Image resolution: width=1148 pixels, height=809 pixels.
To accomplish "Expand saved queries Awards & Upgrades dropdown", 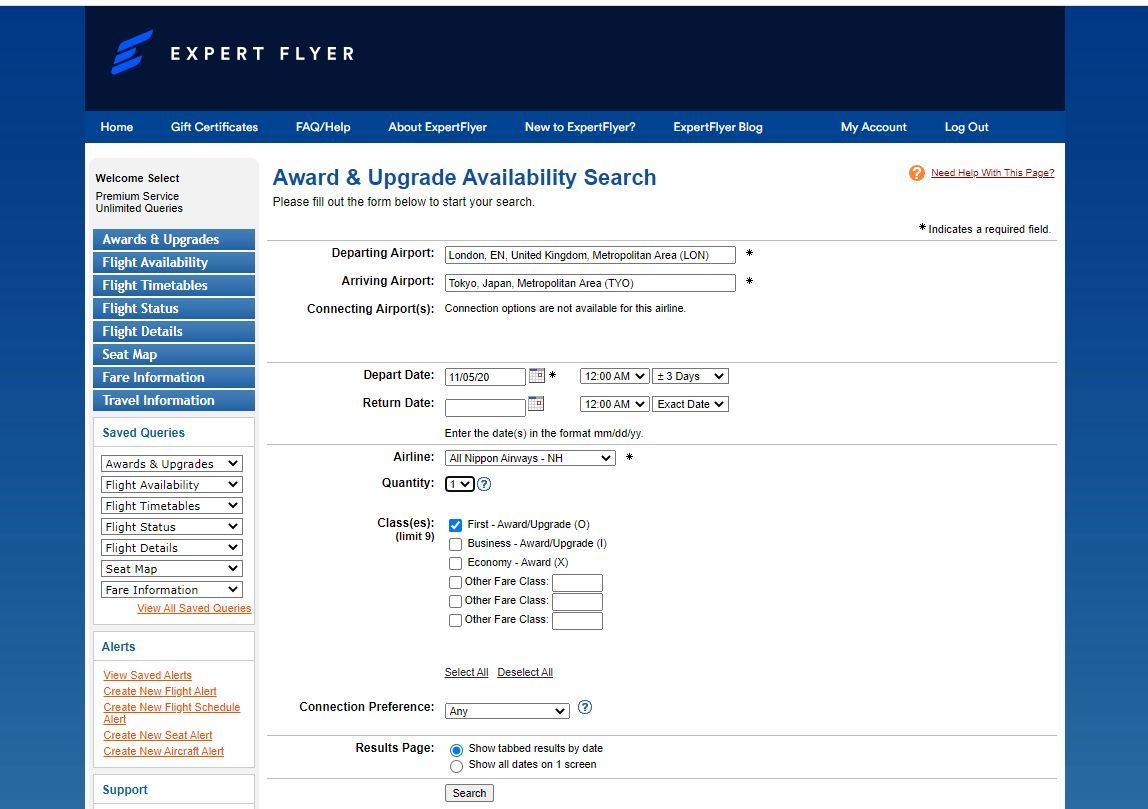I will tap(171, 463).
